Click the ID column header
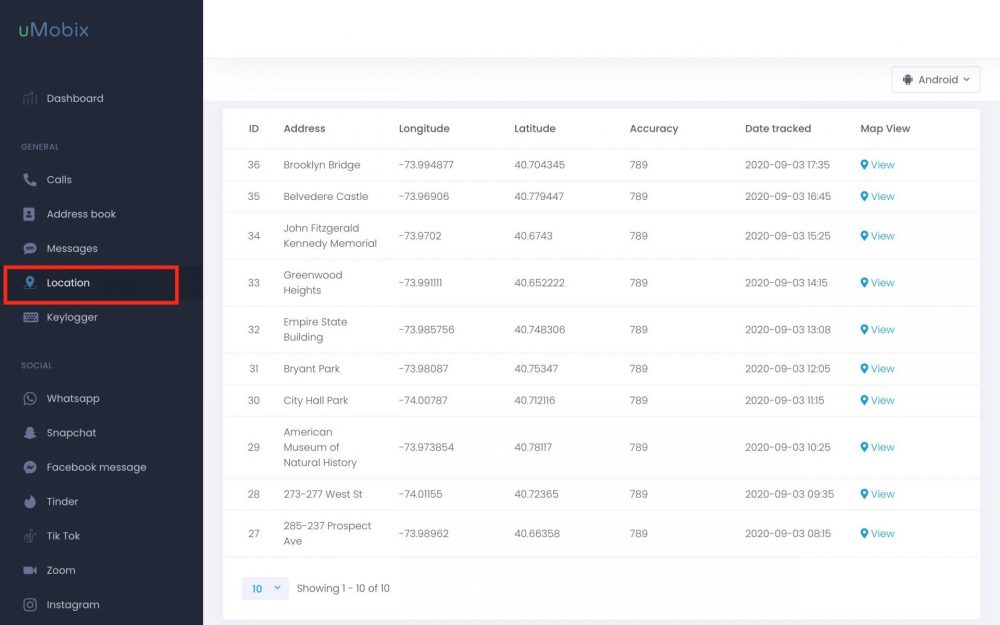 click(254, 129)
